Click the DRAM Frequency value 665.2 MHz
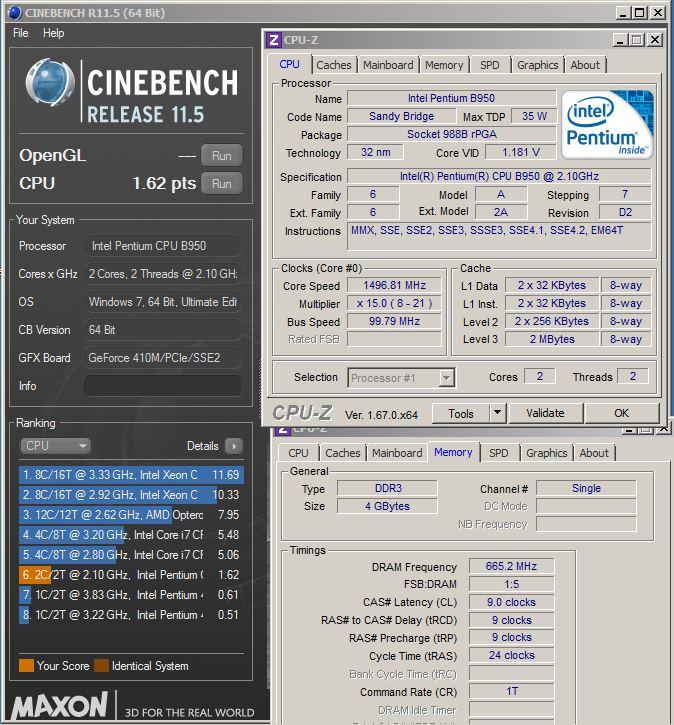Viewport: 674px width, 725px height. point(511,566)
